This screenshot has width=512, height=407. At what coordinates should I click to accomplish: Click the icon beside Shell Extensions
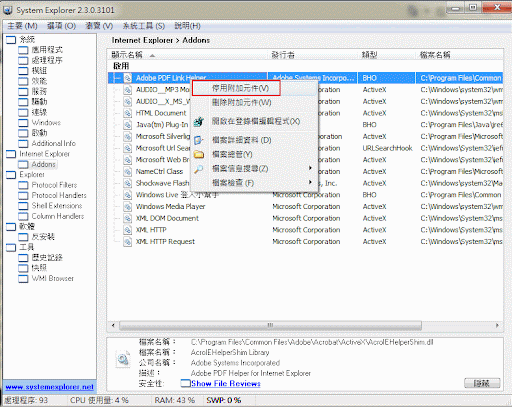pyautogui.click(x=23, y=206)
